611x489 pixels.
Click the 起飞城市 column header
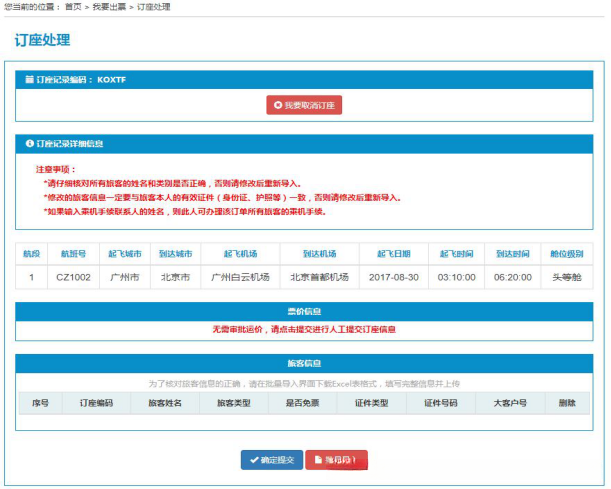[125, 254]
